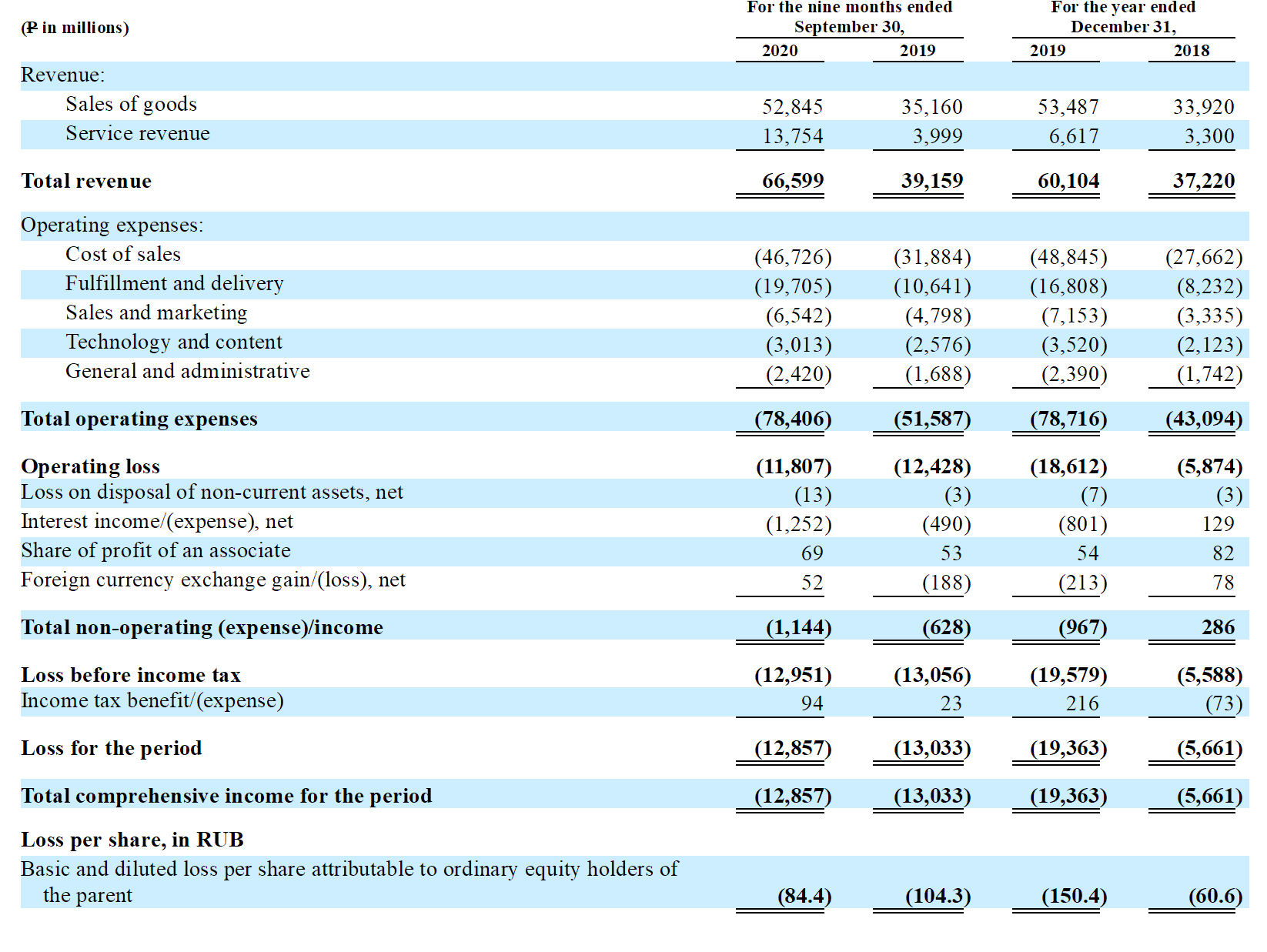Click the 'Share of profit of an associate' label
Screen dimensions: 1267x952
[155, 551]
